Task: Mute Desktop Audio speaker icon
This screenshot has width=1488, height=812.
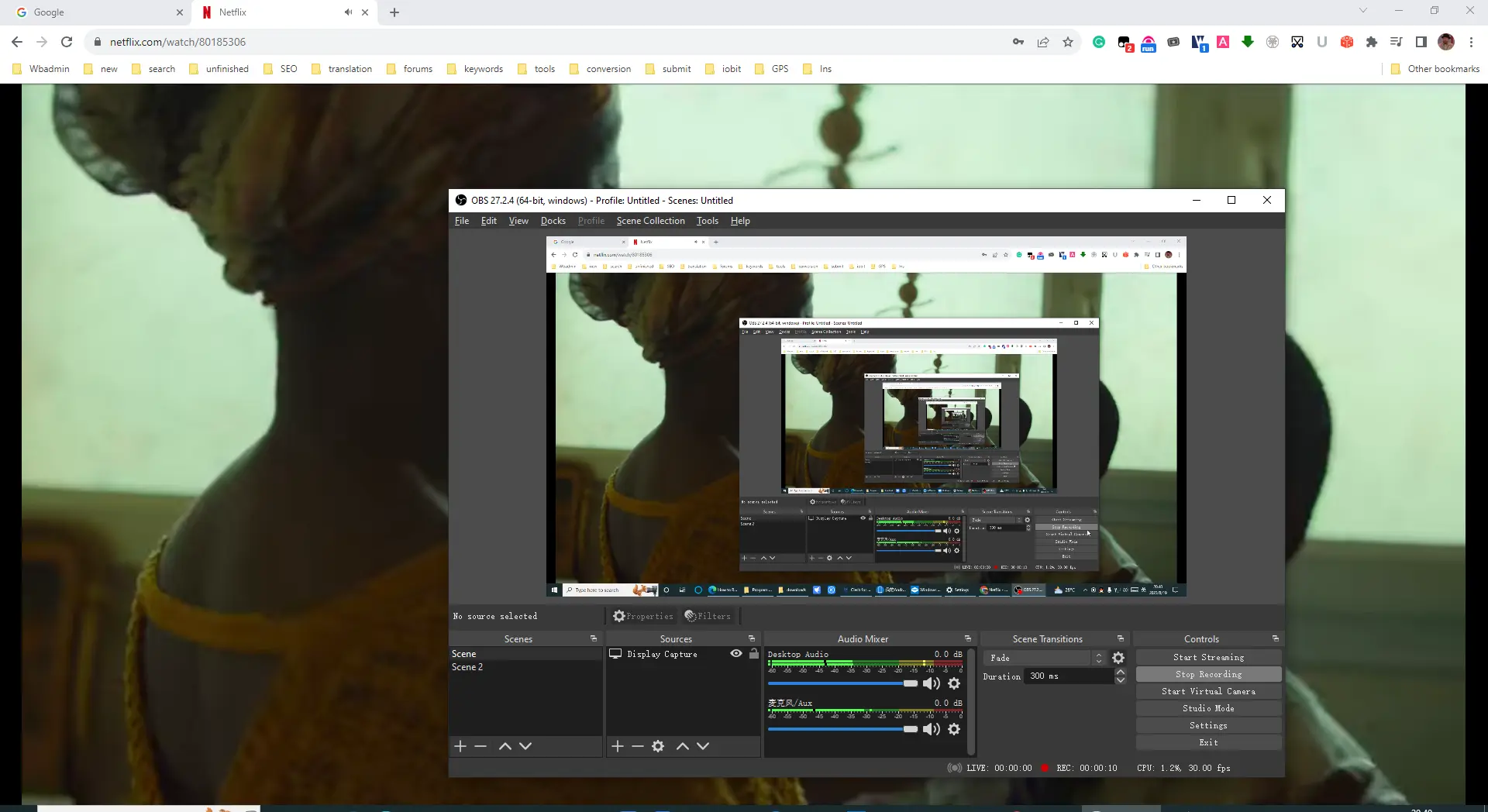Action: (x=930, y=683)
